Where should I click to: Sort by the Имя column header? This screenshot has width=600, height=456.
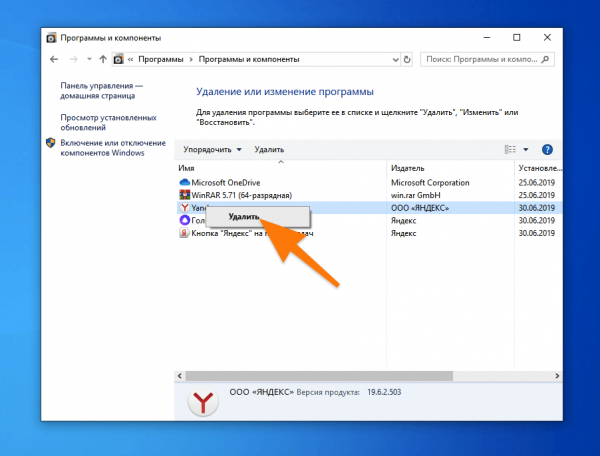186,168
